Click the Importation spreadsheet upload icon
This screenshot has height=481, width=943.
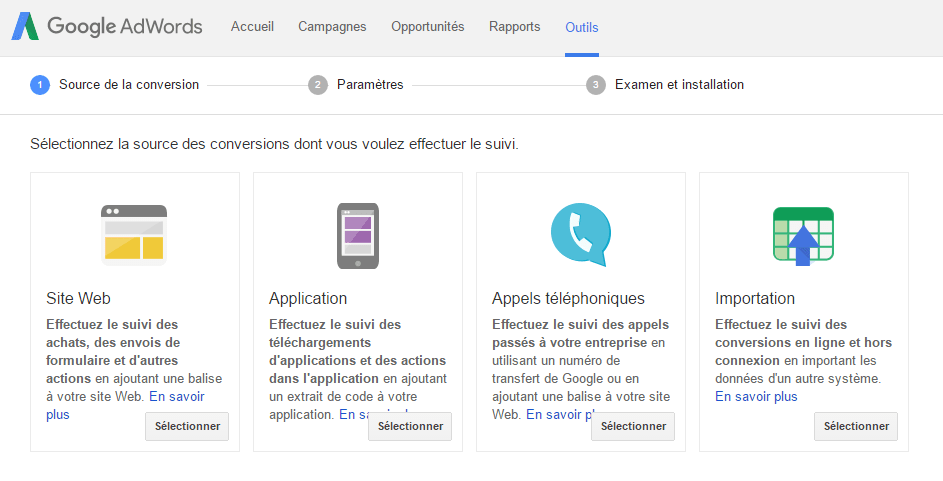803,236
